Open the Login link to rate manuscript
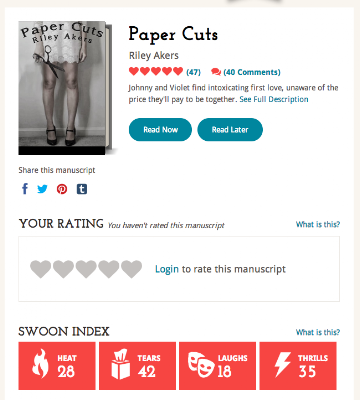The width and height of the screenshot is (360, 400). coord(167,269)
